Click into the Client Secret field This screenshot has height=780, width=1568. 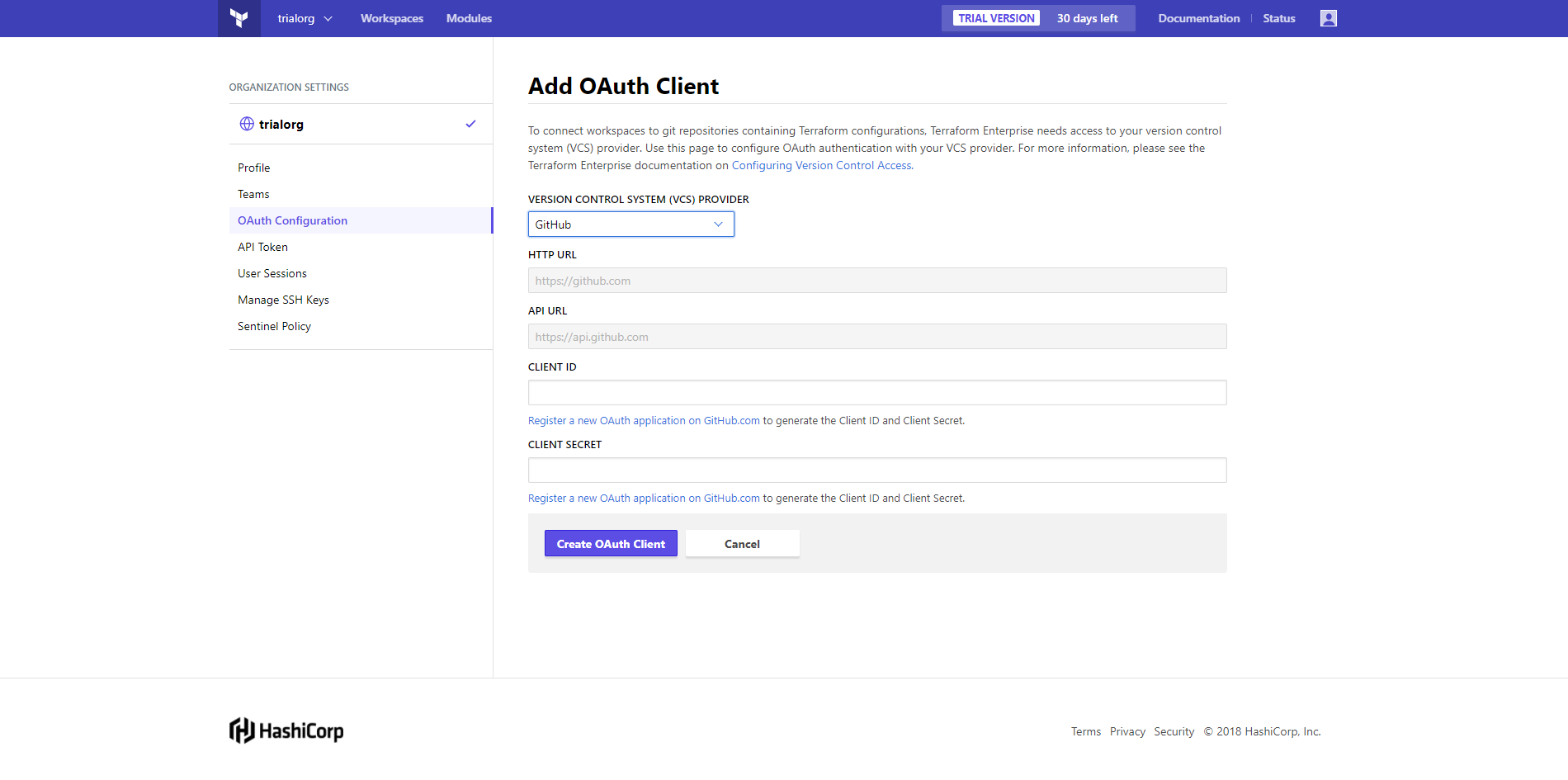point(877,470)
